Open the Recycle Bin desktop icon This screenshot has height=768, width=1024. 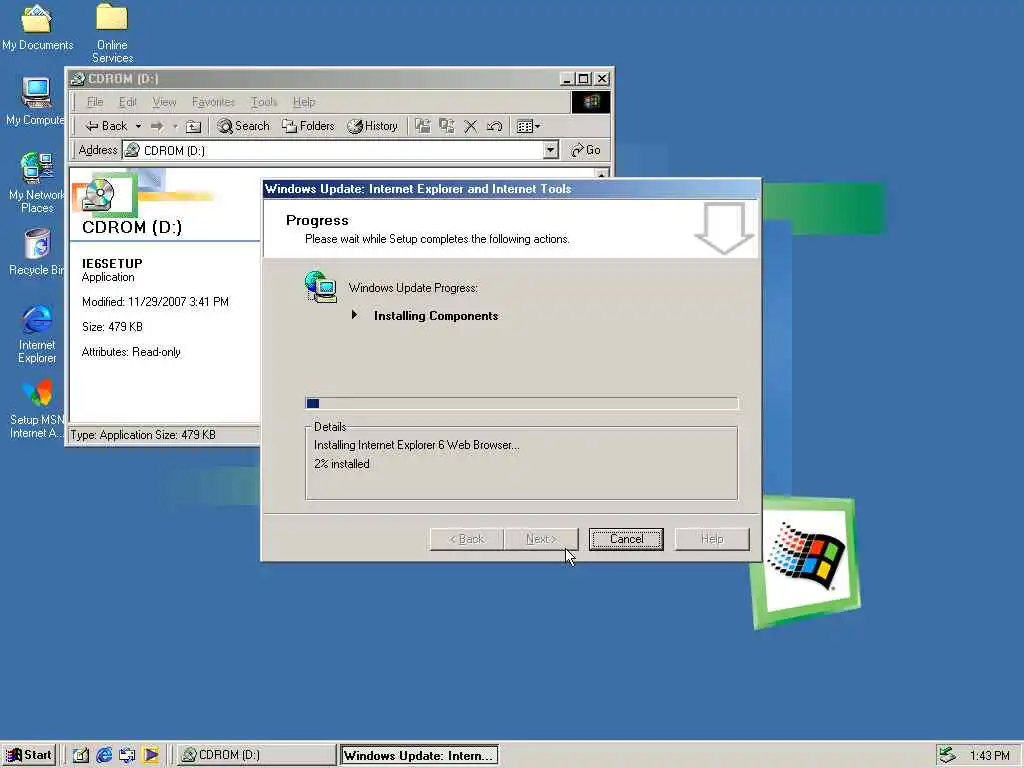pyautogui.click(x=37, y=252)
